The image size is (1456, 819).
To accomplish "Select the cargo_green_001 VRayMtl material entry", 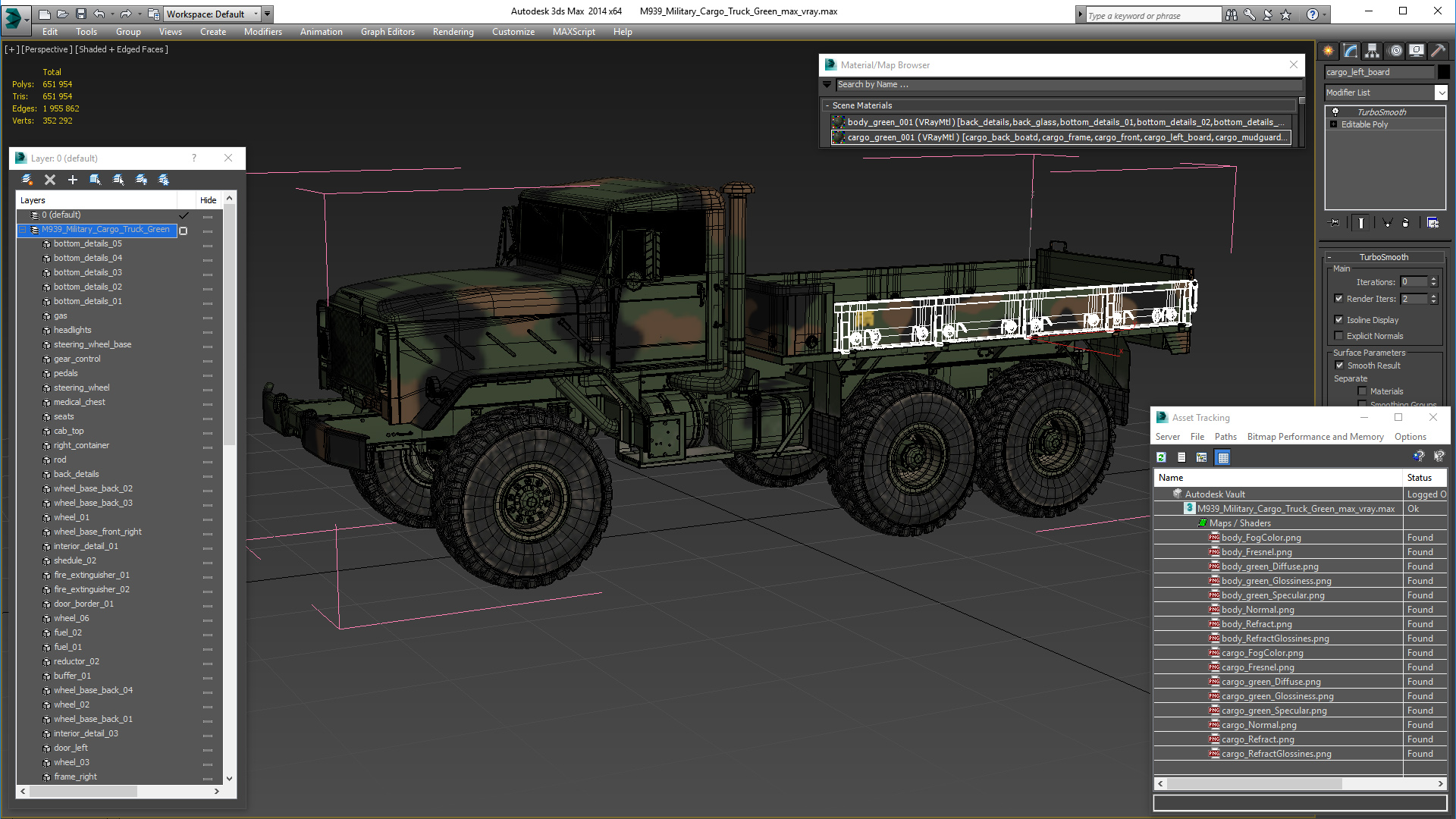I will 1062,137.
